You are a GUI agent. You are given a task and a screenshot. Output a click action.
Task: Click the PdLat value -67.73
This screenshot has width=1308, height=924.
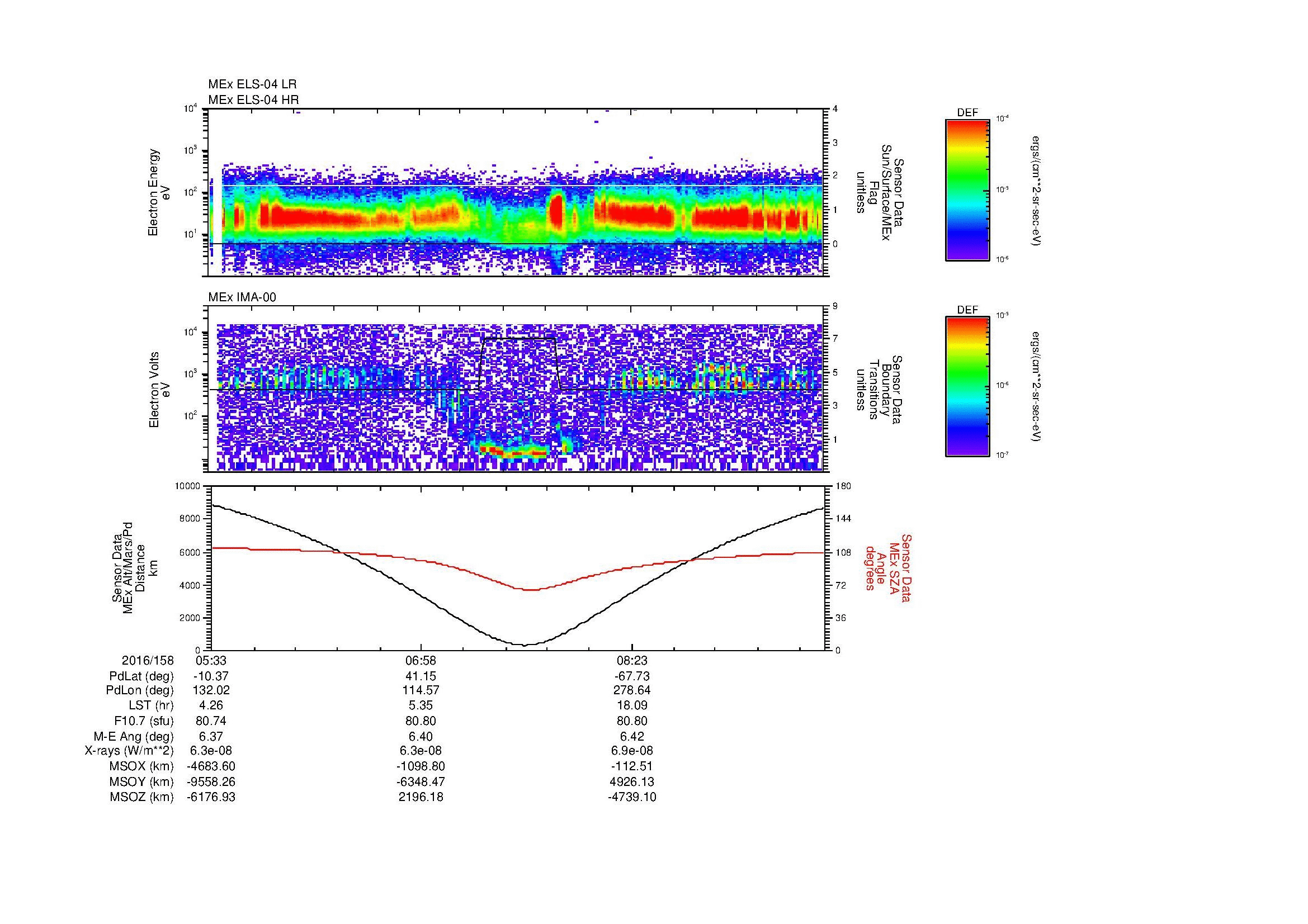632,676
